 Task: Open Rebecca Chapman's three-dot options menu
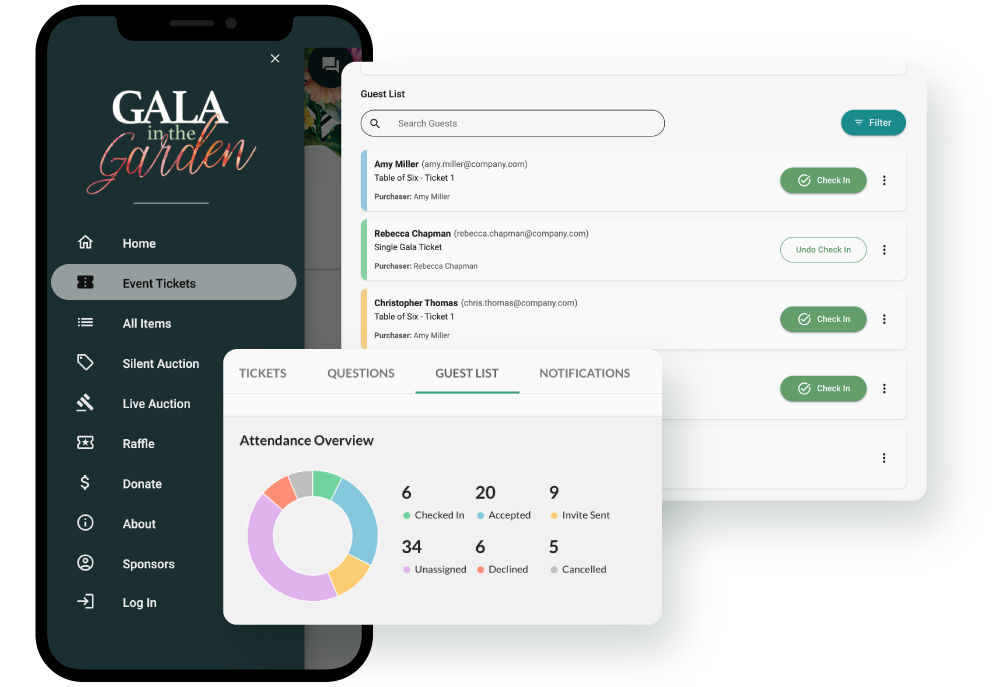884,250
